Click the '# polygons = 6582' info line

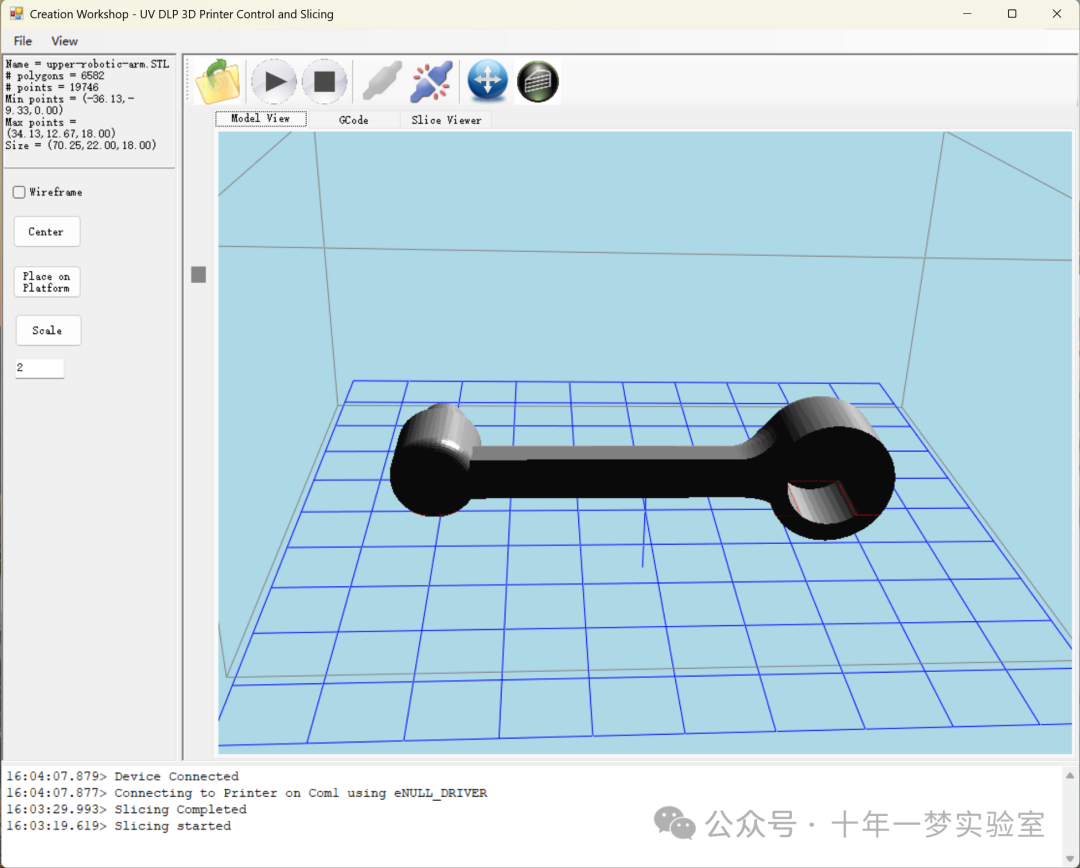coord(55,76)
